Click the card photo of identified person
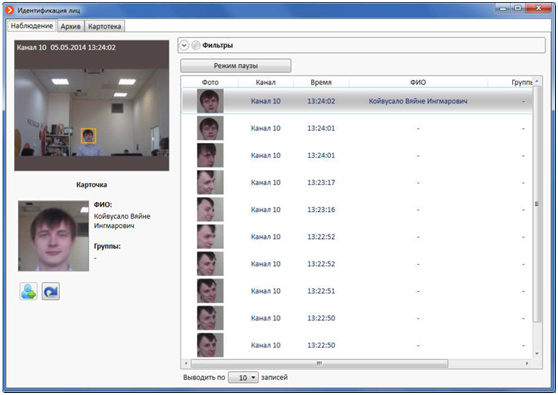The image size is (558, 395). coord(53,236)
